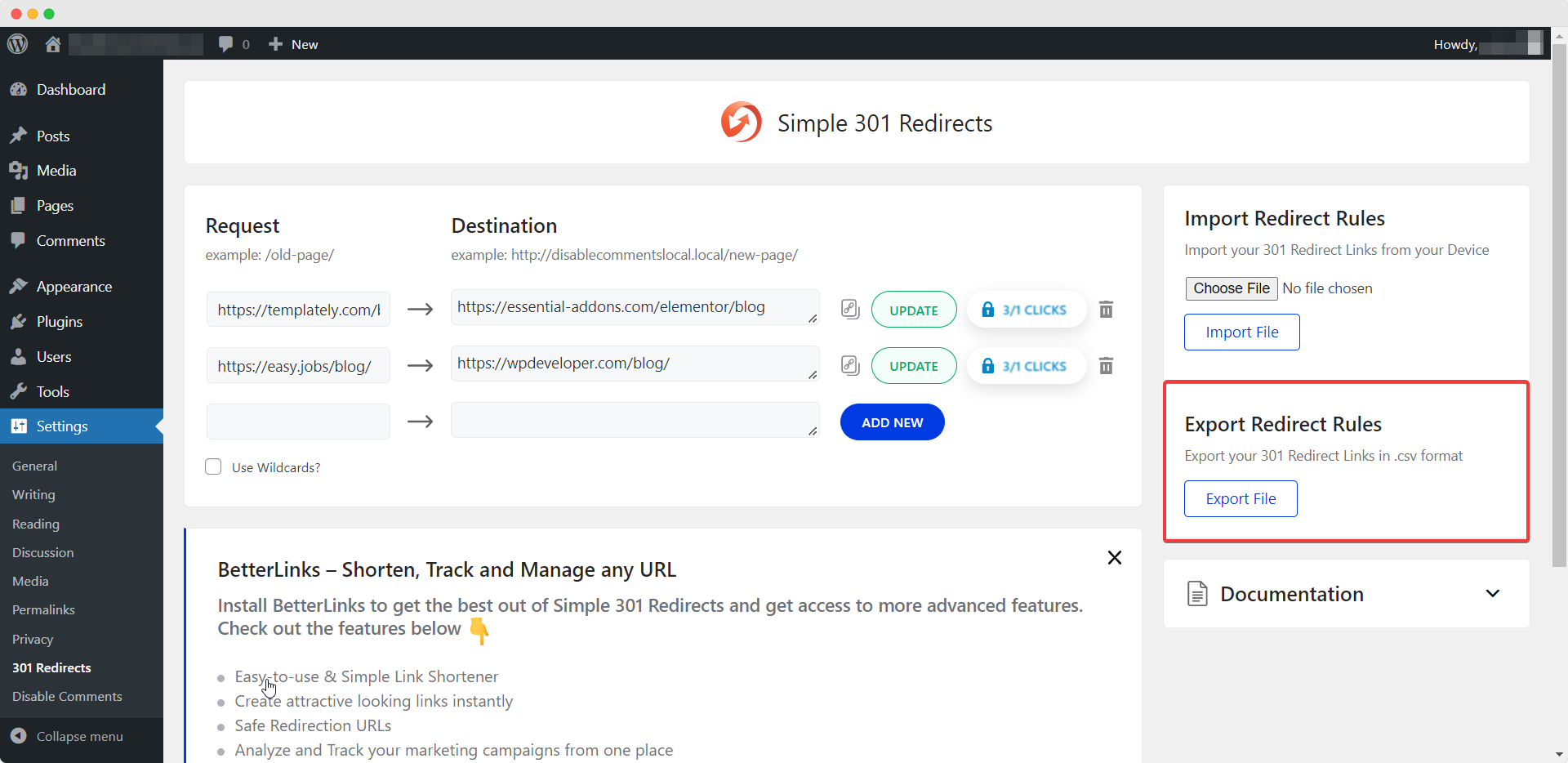
Task: Copy link icon for easy.jobs redirect
Action: (x=850, y=366)
